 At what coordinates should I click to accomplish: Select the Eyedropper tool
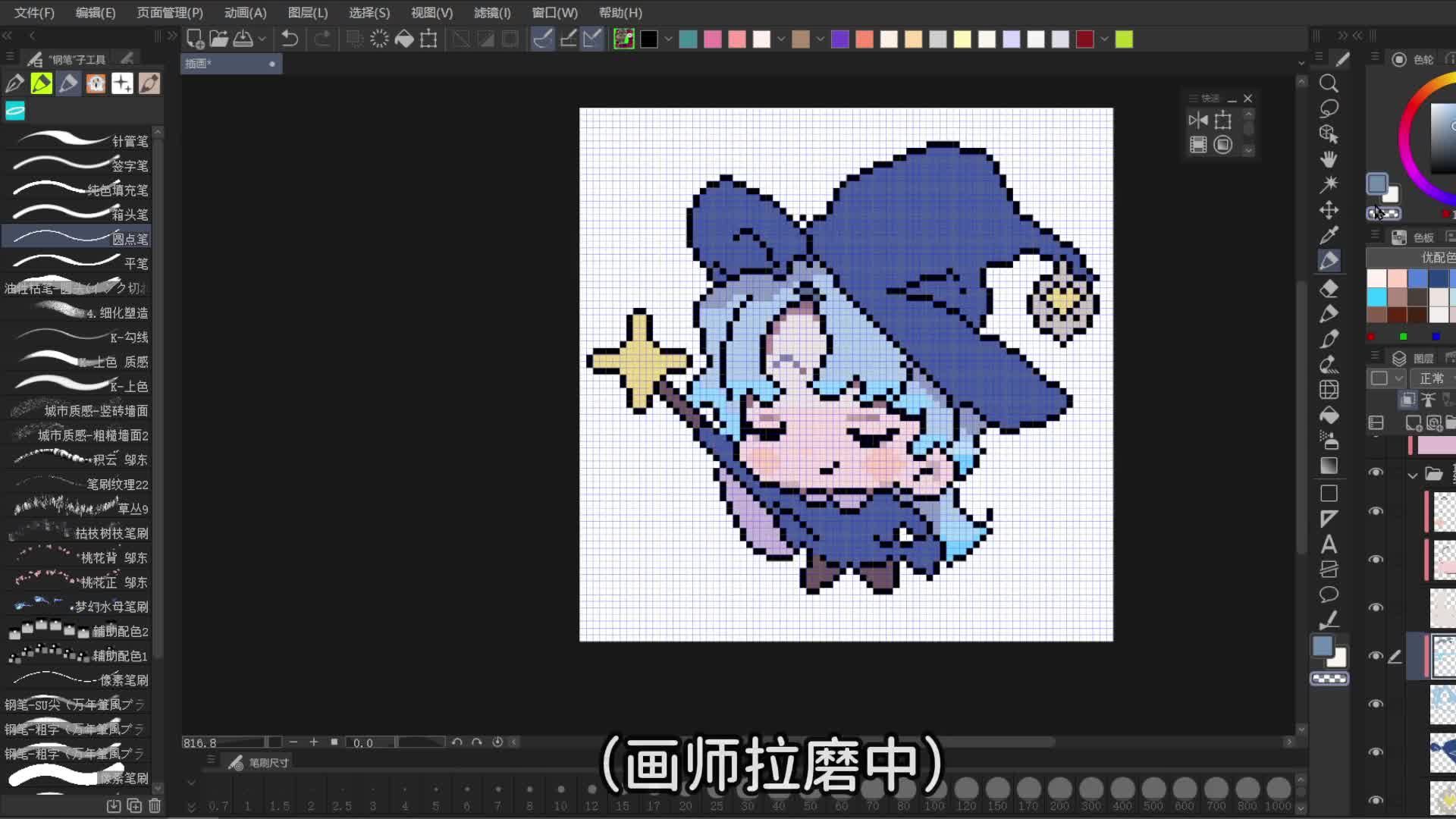tap(1329, 235)
